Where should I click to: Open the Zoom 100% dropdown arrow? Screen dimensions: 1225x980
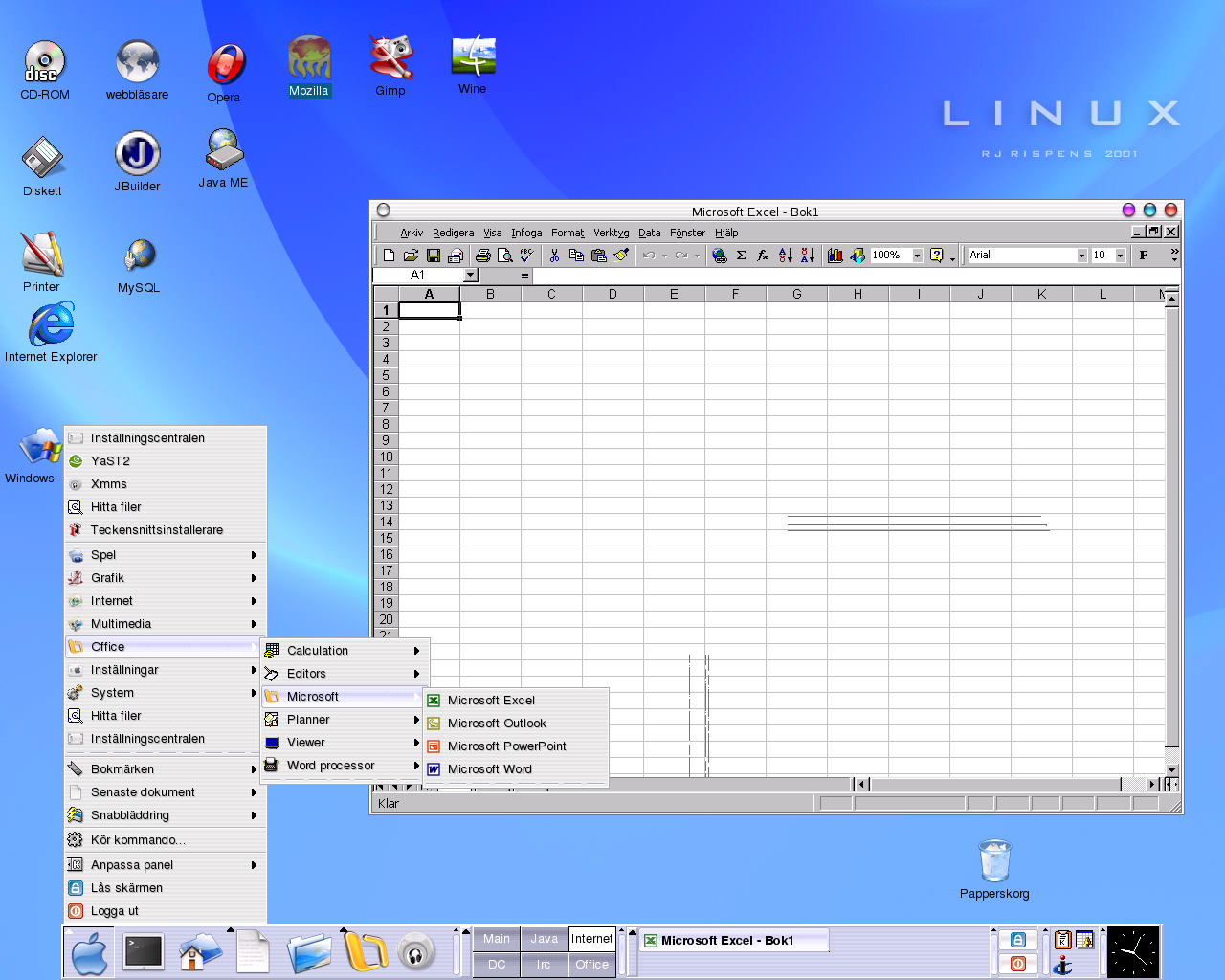pos(917,256)
